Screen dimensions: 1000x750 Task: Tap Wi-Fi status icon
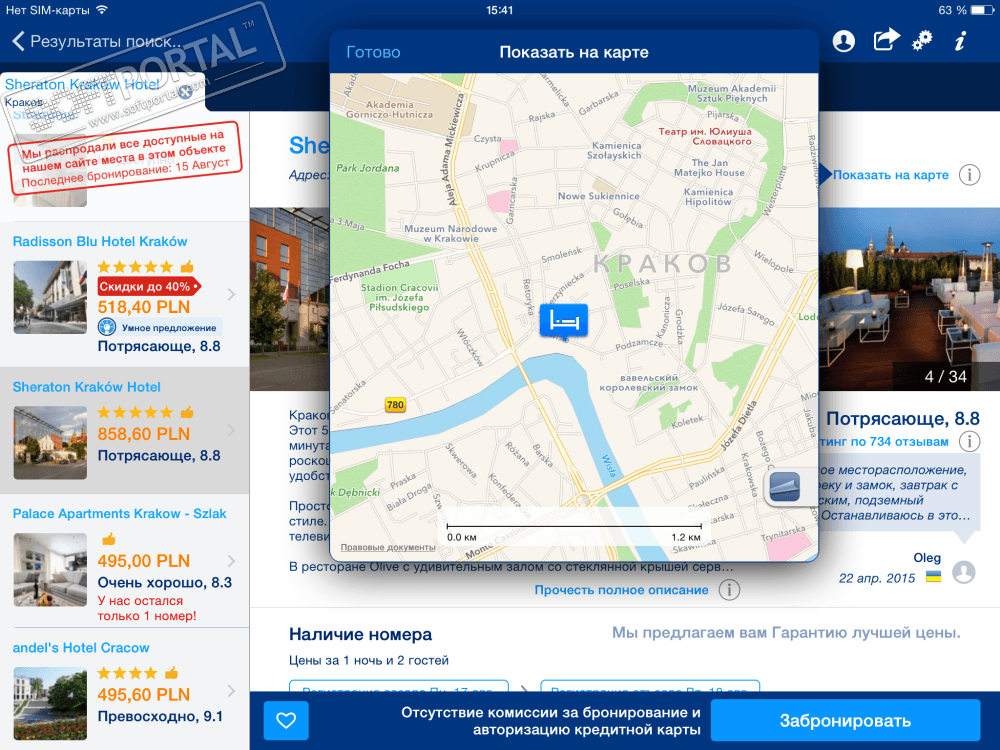tap(101, 10)
